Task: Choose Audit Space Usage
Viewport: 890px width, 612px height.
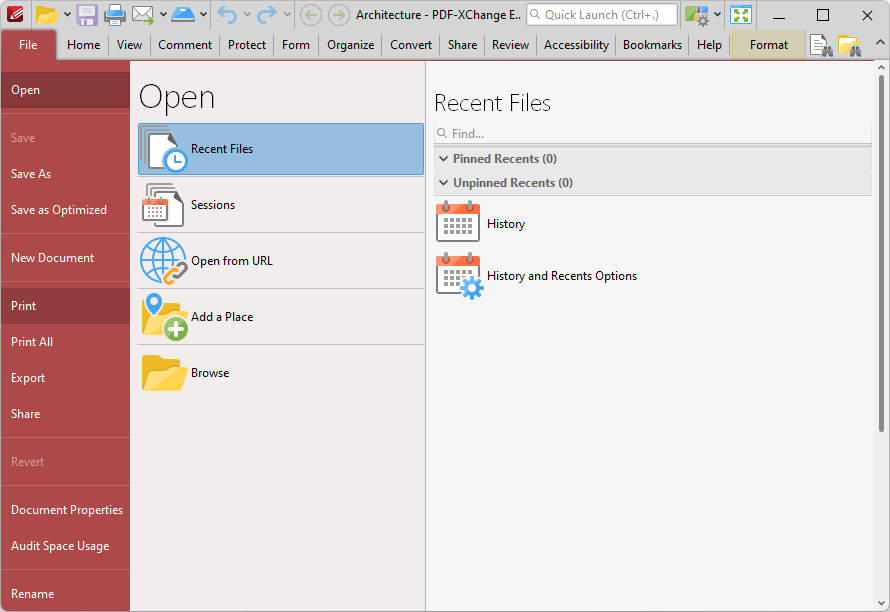Action: point(65,546)
